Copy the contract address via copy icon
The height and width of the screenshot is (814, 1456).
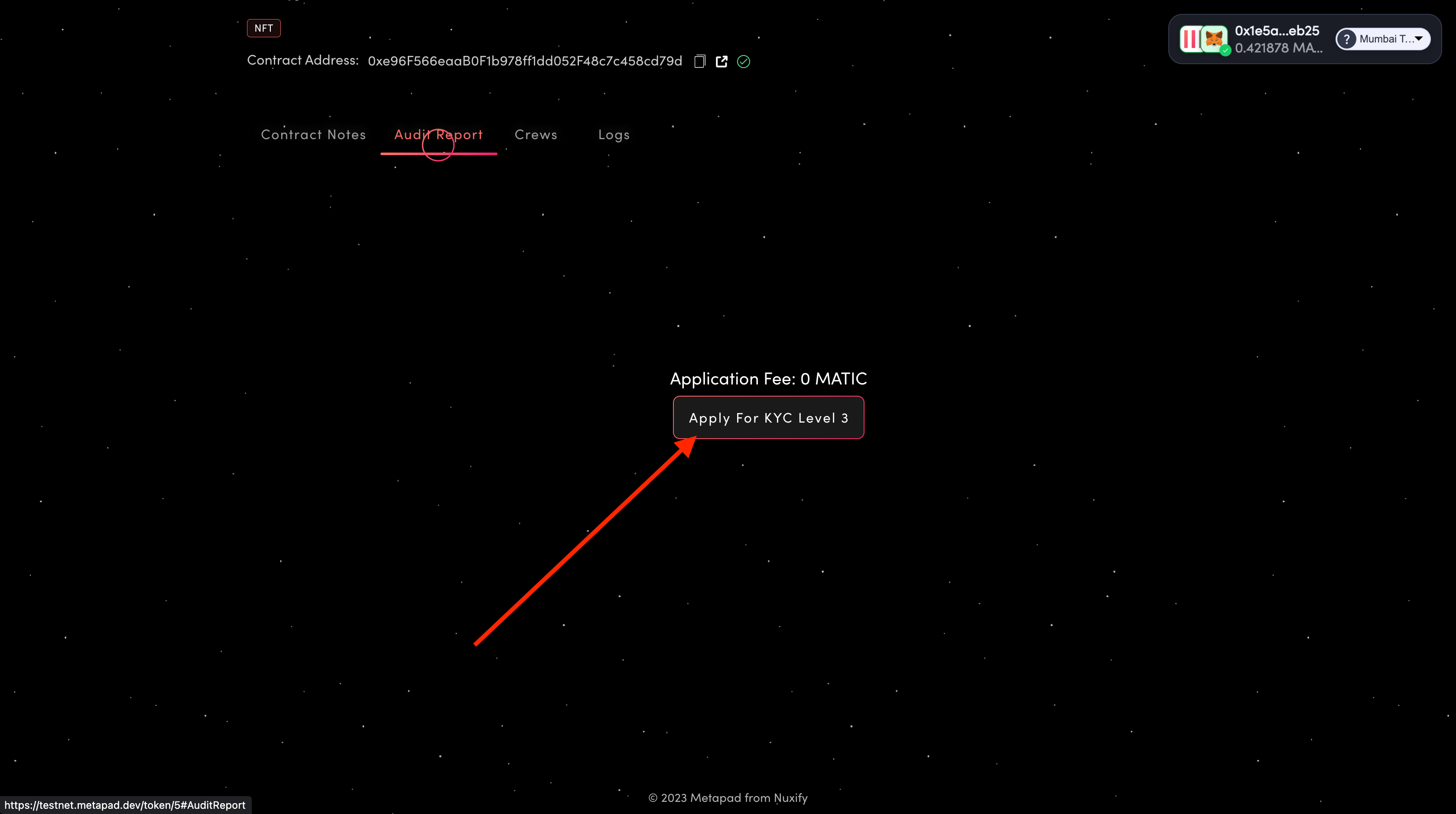[x=700, y=61]
